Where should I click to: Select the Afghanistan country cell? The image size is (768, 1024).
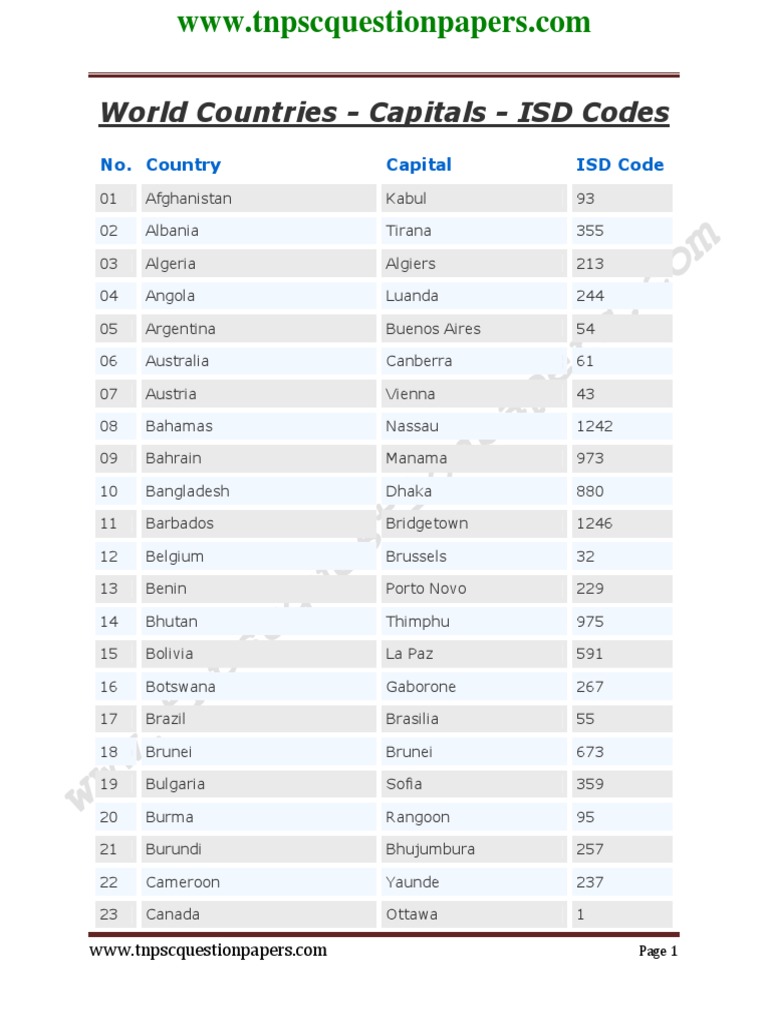189,198
